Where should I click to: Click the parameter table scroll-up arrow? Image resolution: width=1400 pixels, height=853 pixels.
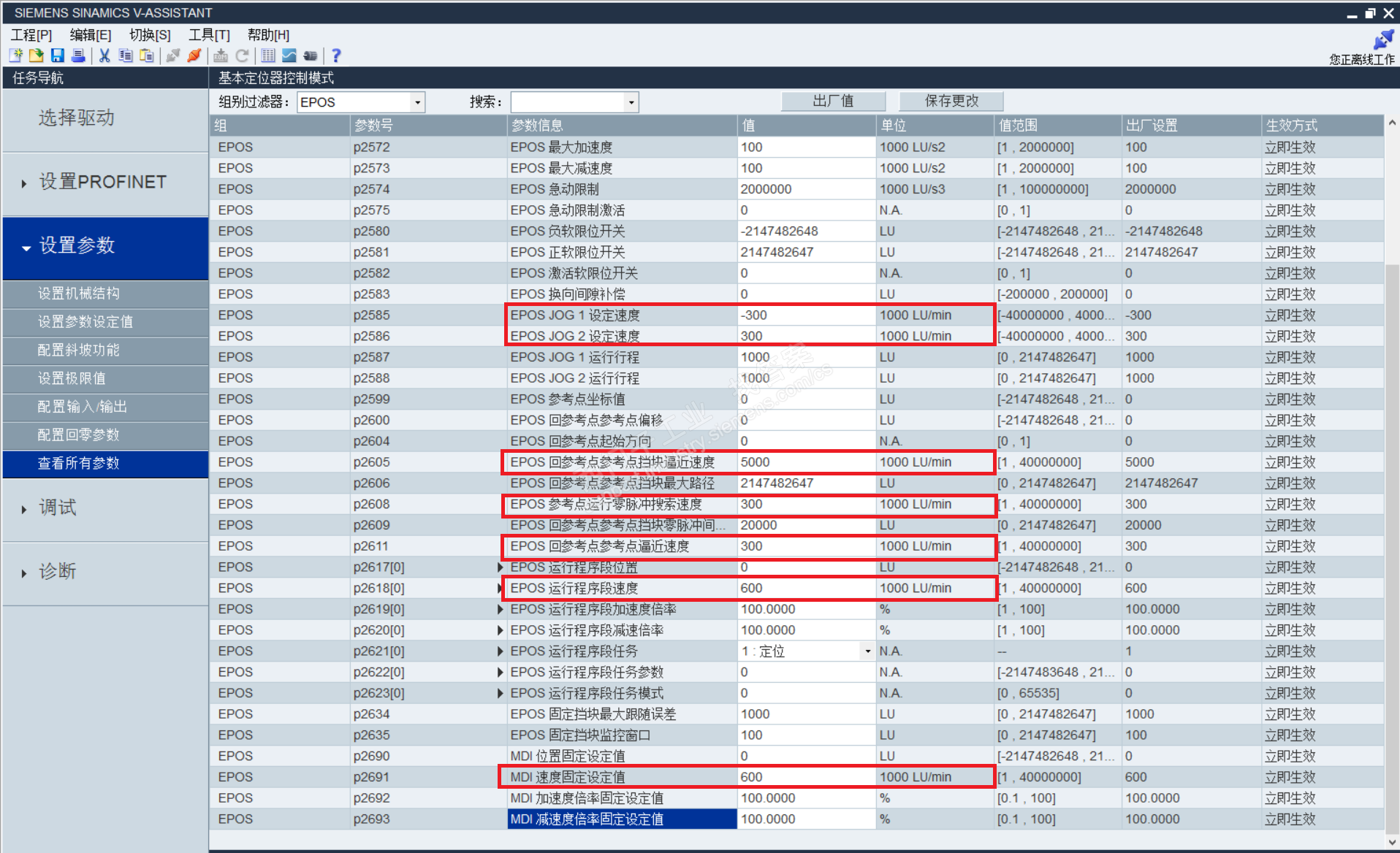(x=1392, y=123)
